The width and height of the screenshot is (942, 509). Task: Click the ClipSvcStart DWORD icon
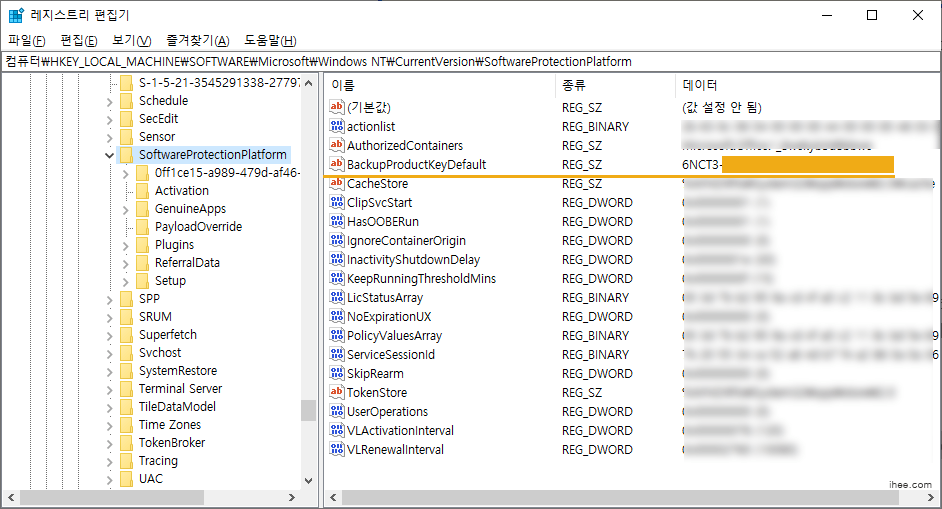336,202
